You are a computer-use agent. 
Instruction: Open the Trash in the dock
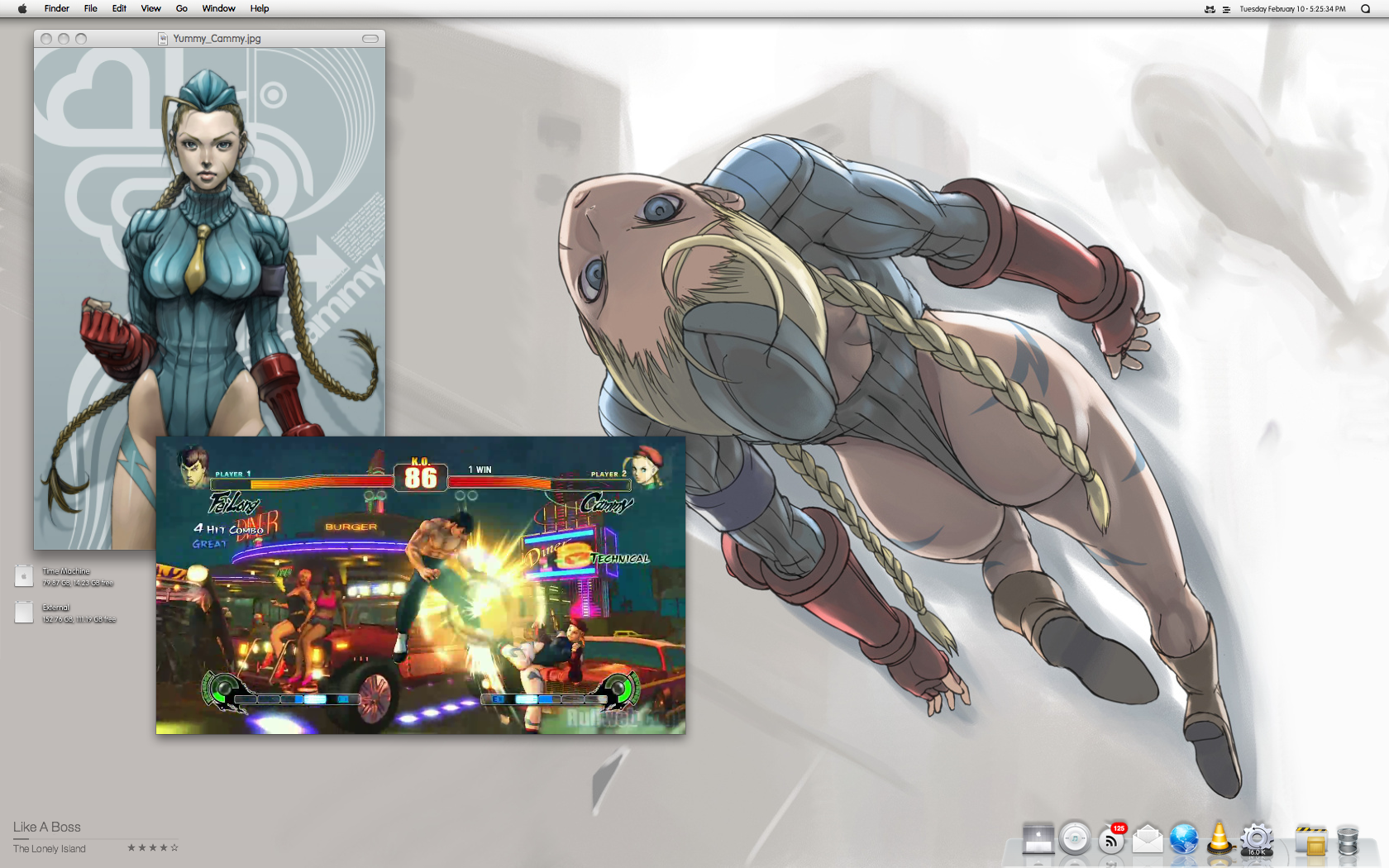[x=1348, y=840]
